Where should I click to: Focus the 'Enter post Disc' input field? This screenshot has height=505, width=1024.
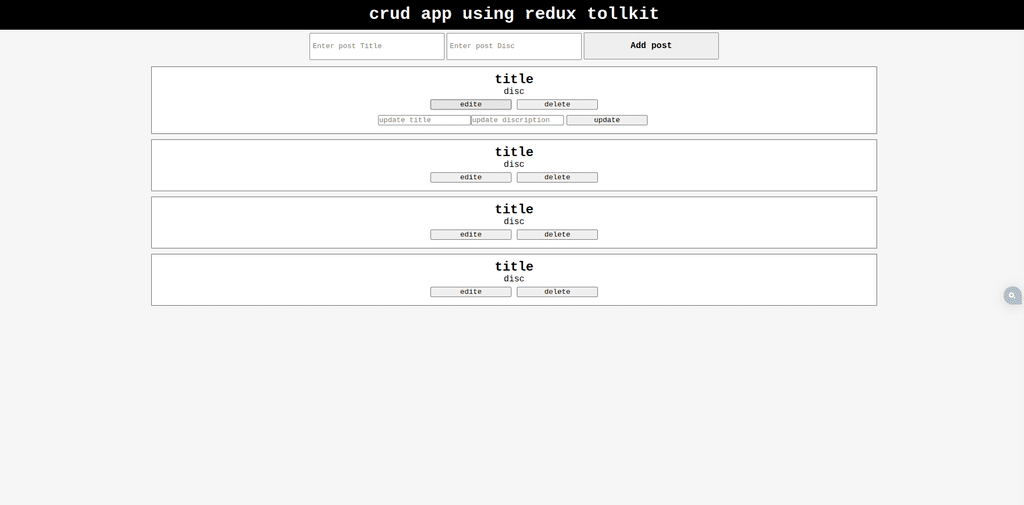(514, 46)
